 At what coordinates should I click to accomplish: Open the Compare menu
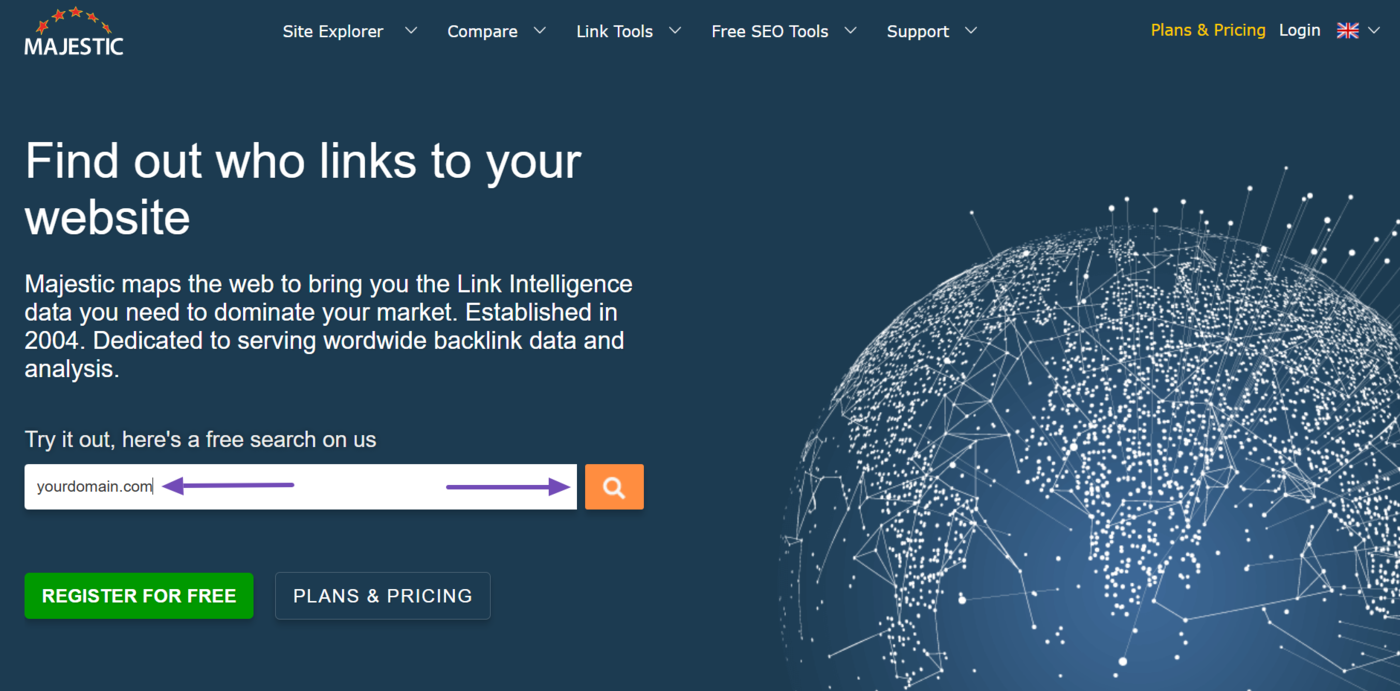482,31
